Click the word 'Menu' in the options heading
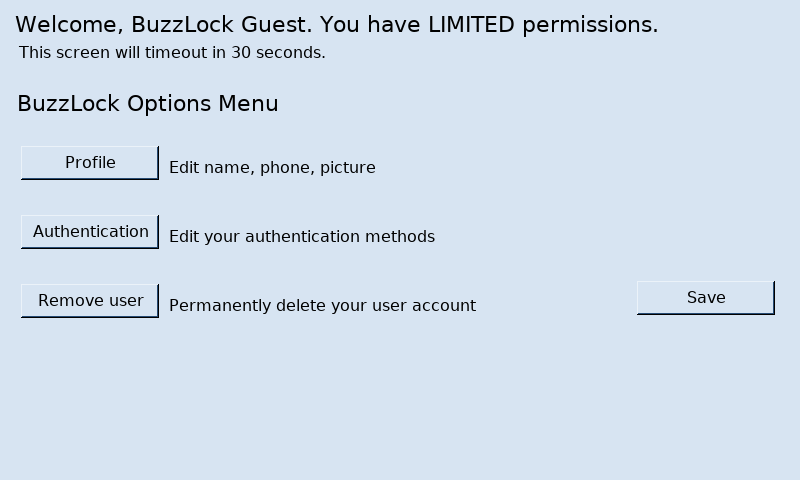 [248, 104]
